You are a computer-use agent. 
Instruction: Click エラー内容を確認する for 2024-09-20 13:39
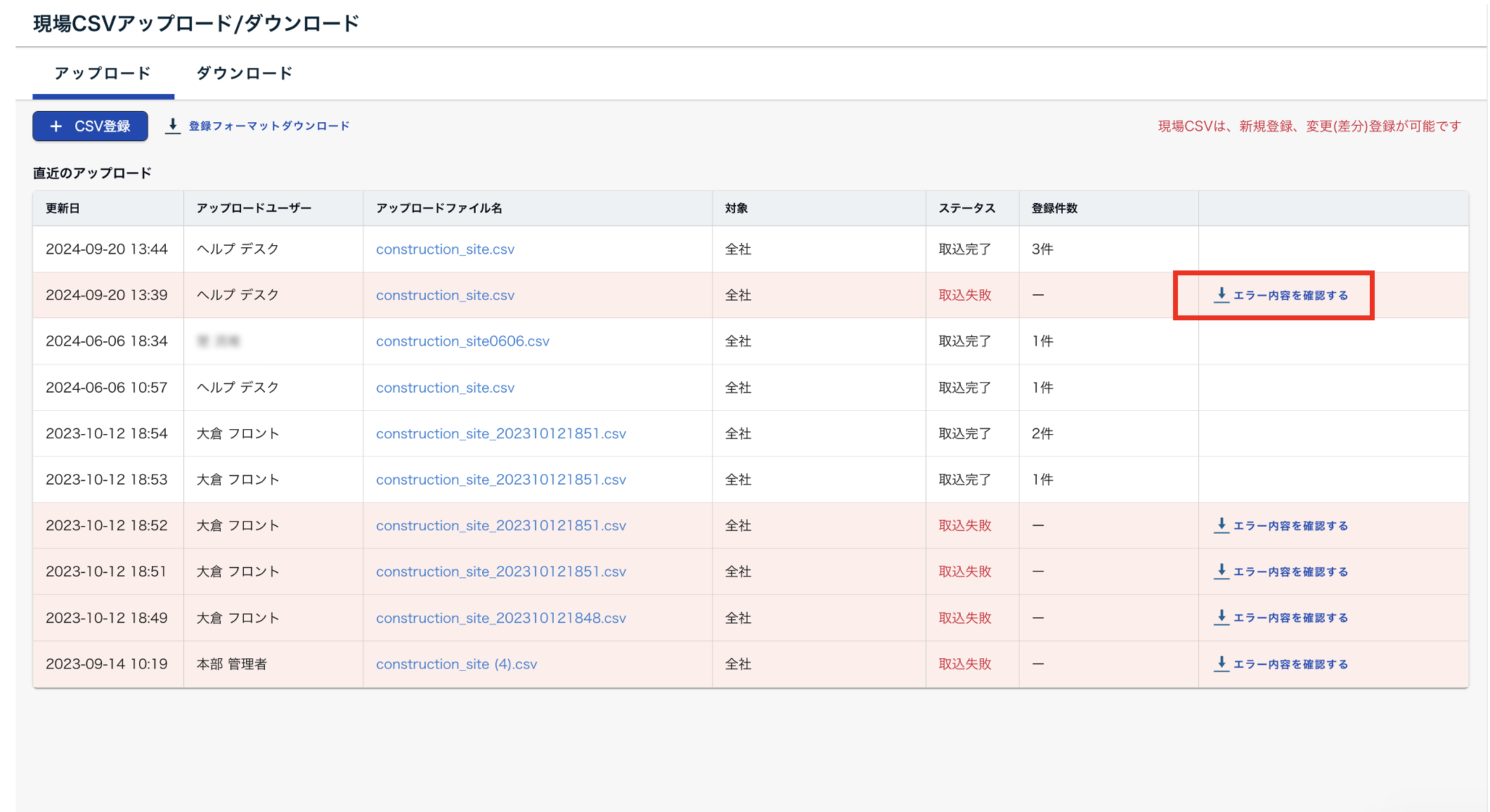tap(1290, 296)
